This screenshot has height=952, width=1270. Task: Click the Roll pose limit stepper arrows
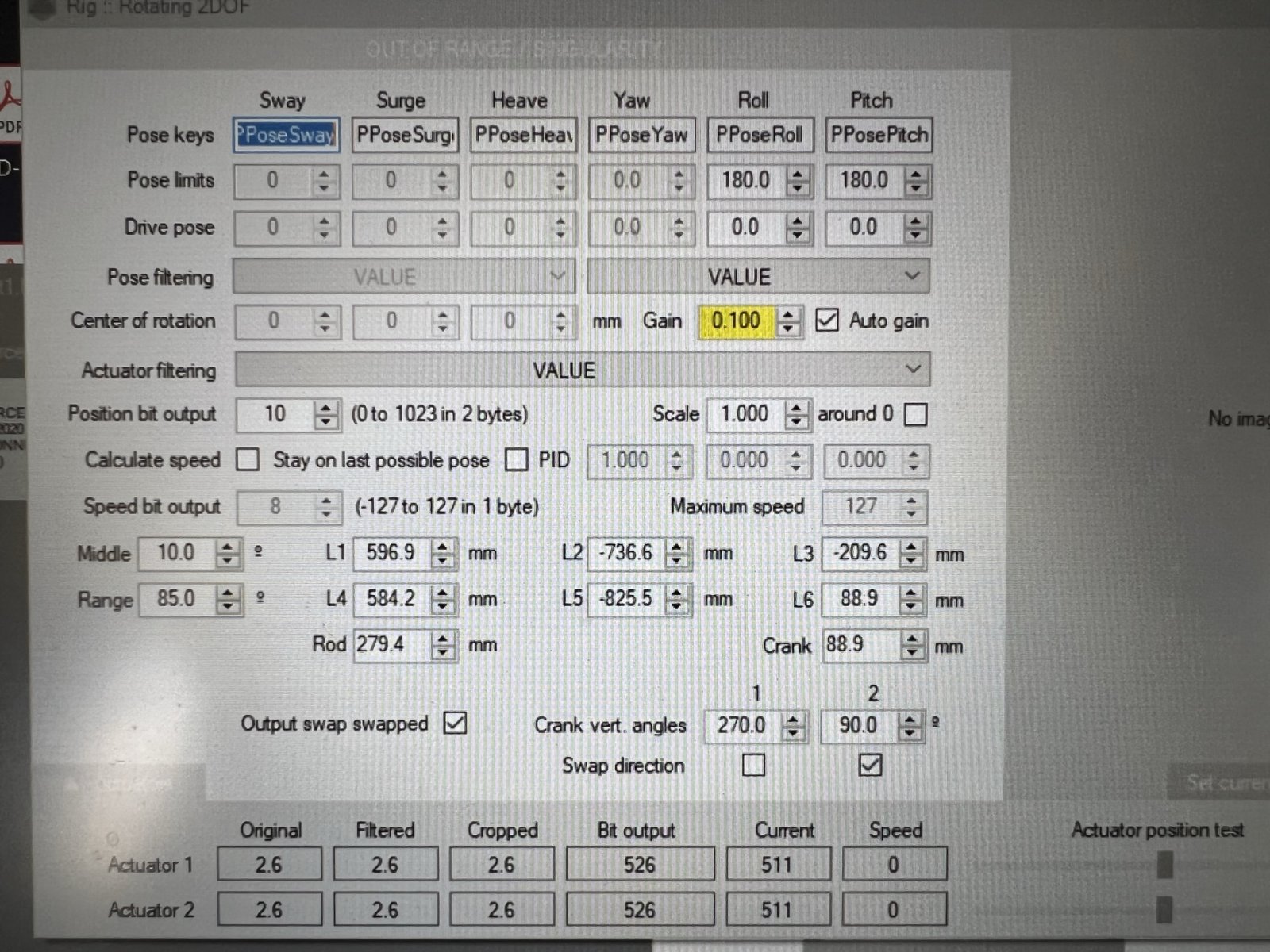point(798,181)
